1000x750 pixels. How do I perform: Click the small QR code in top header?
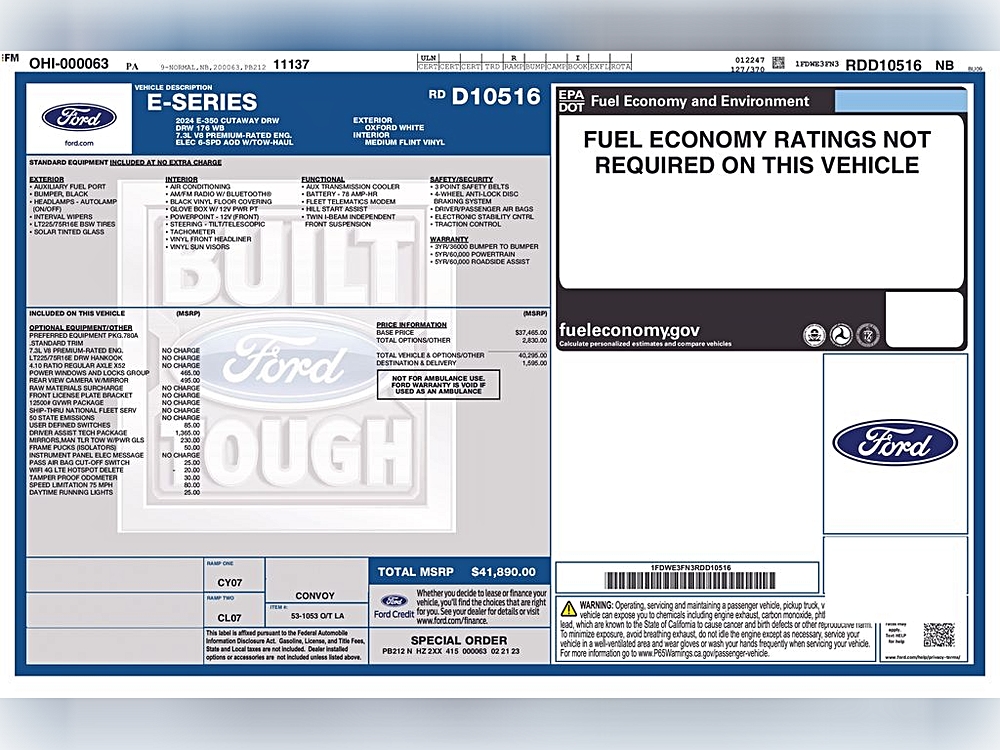[778, 63]
